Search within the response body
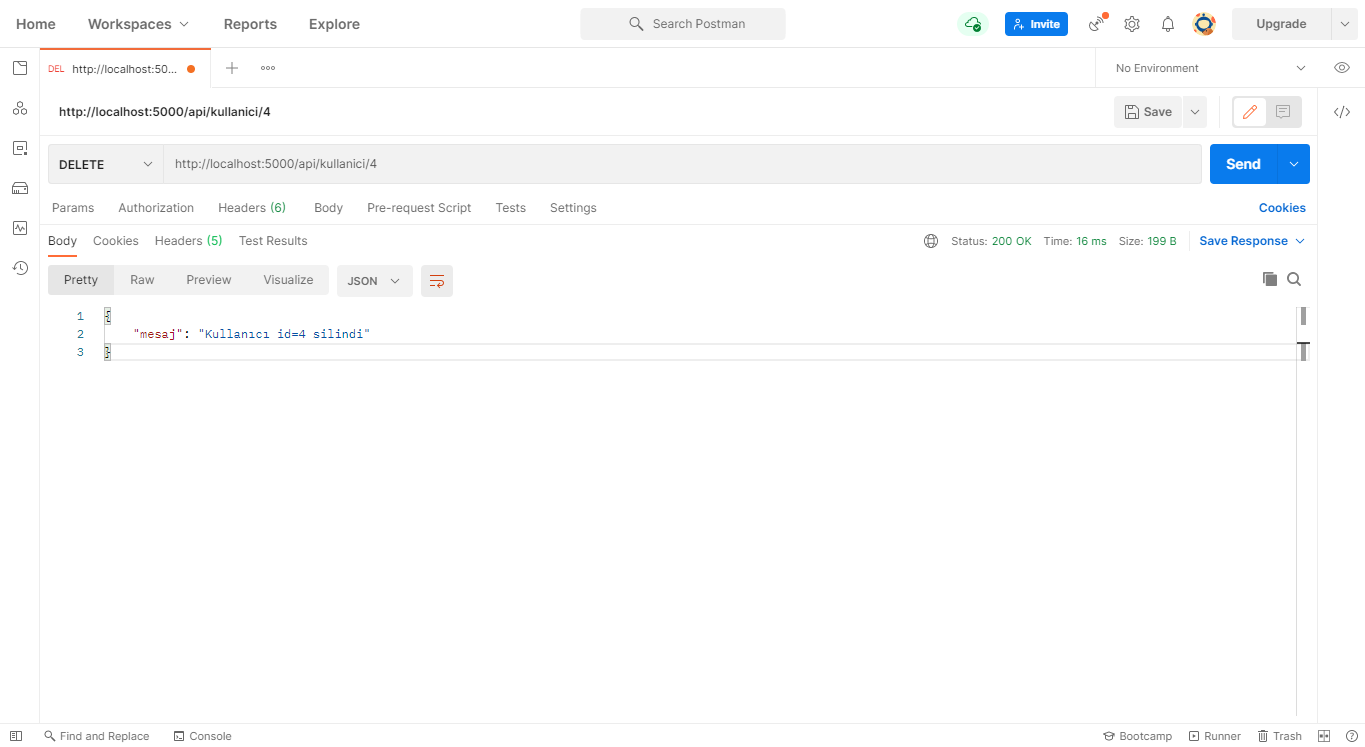This screenshot has height=747, width=1365. tap(1294, 279)
